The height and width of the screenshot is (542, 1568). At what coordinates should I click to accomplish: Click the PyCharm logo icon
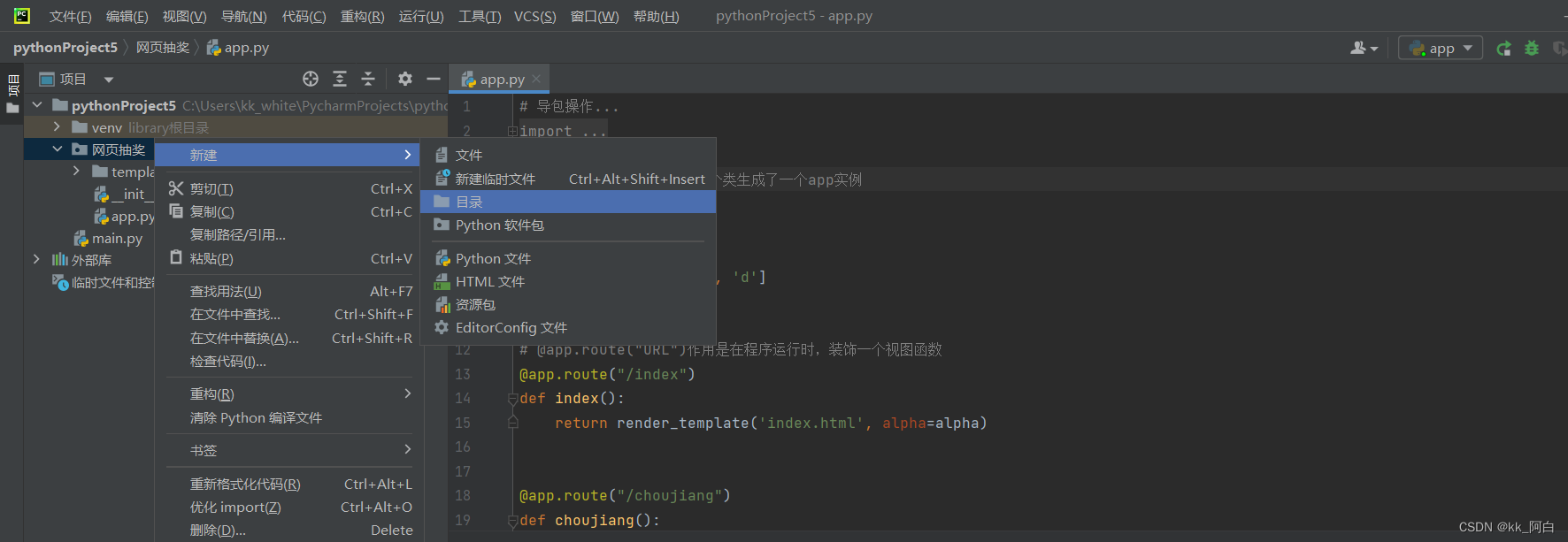click(21, 15)
